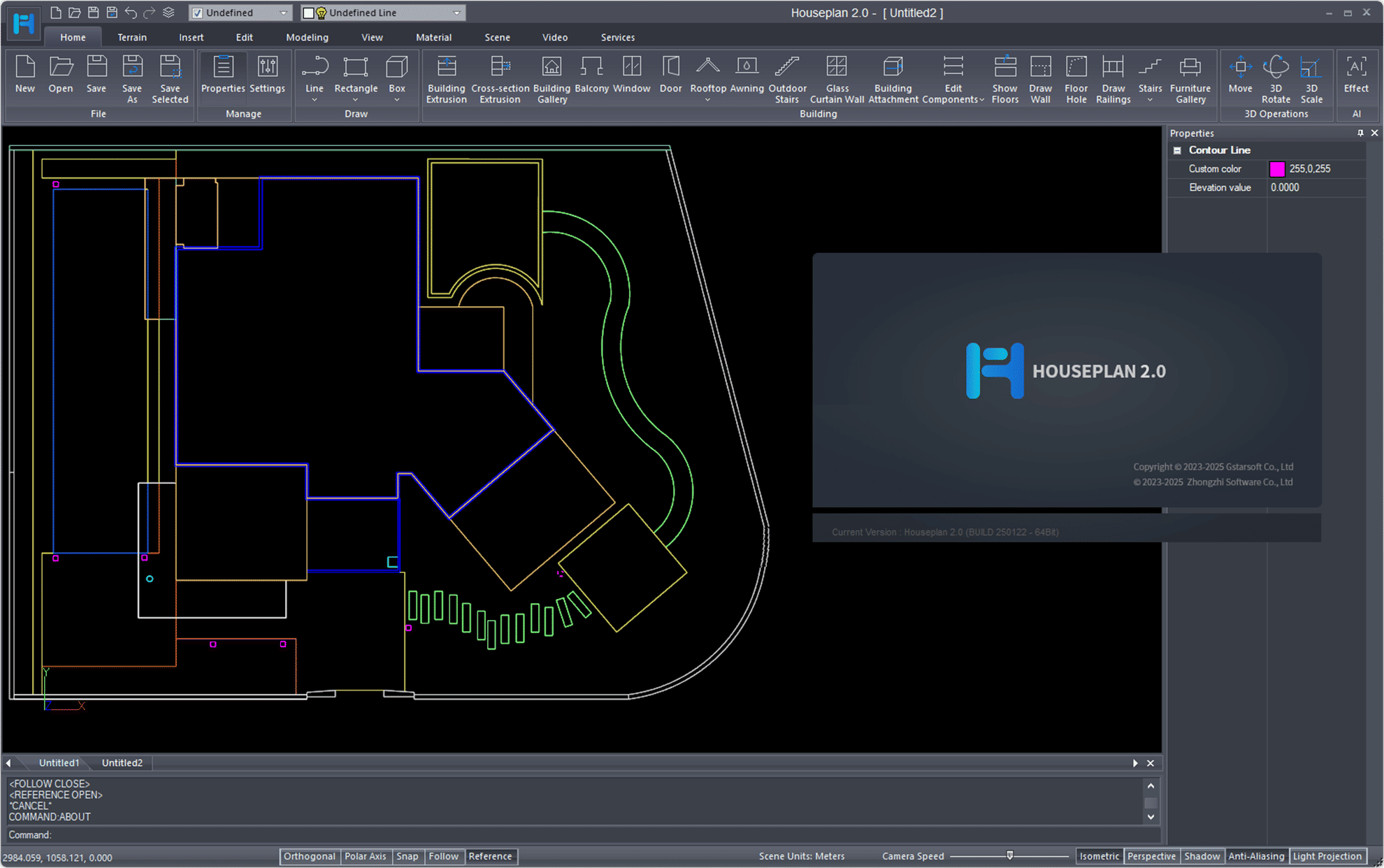
Task: Open the Material ribbon tab
Action: (x=433, y=37)
